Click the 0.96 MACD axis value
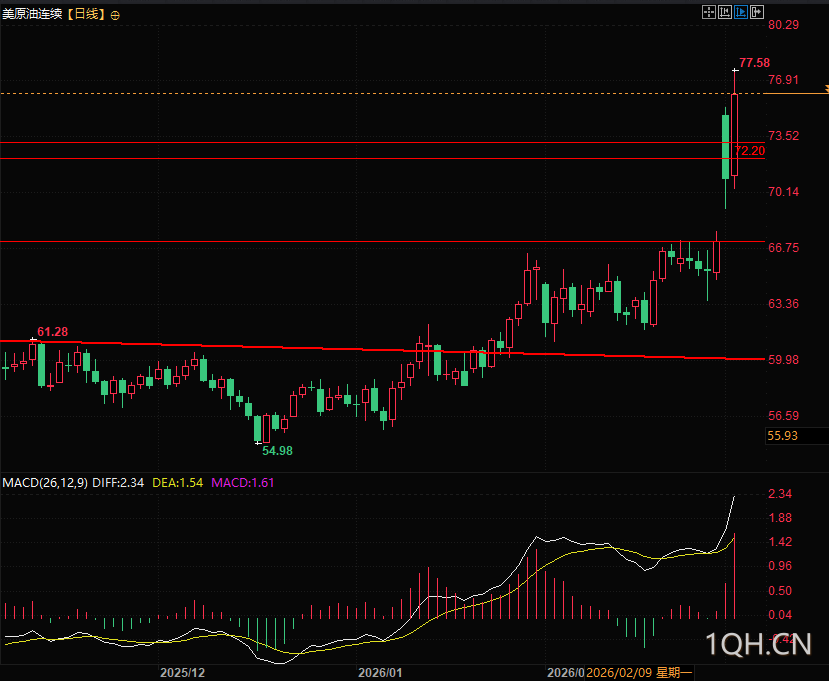829x681 pixels. click(780, 566)
